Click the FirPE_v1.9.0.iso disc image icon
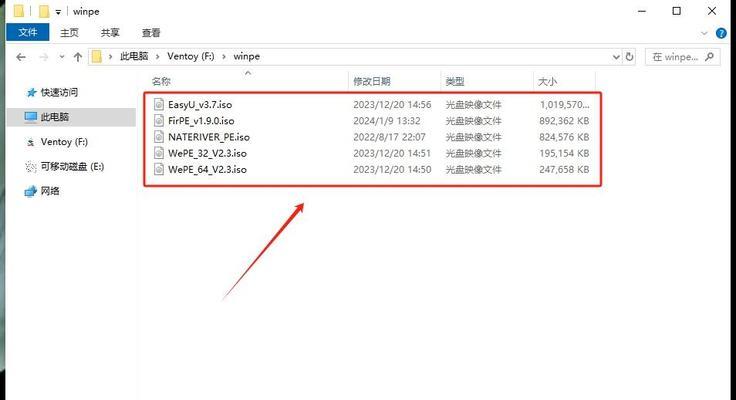 click(159, 121)
